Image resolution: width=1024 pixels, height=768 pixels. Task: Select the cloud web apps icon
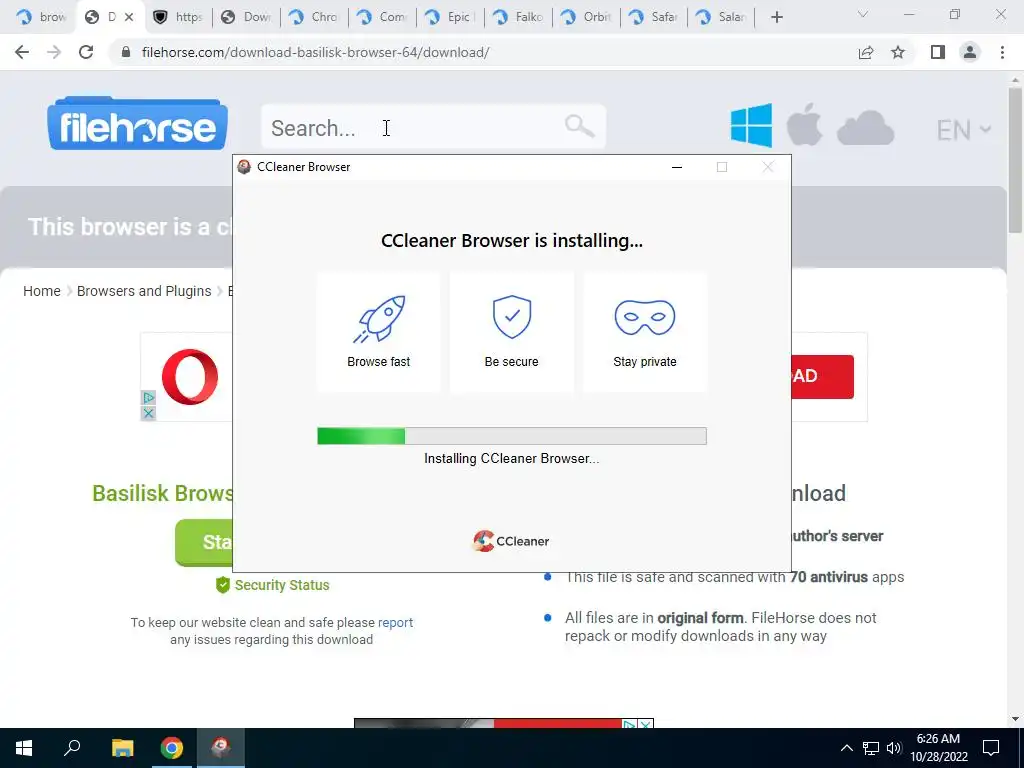point(865,128)
